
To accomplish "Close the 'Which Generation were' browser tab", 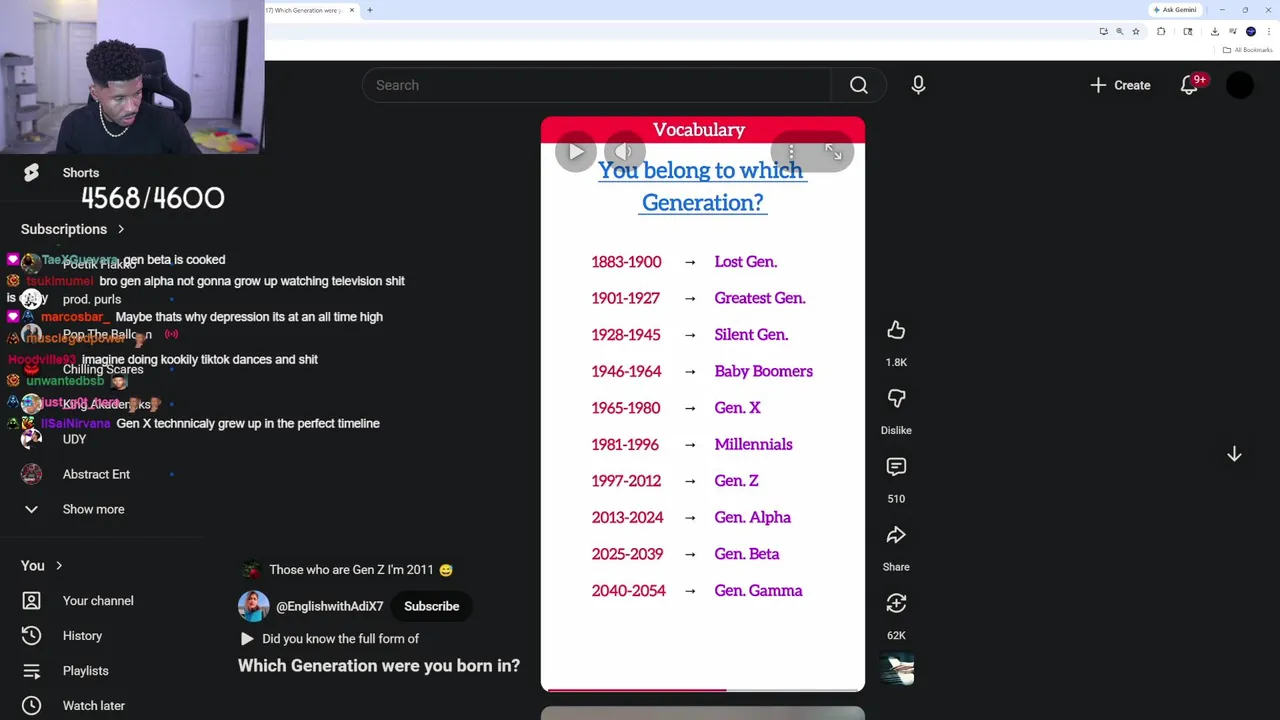I will [352, 10].
